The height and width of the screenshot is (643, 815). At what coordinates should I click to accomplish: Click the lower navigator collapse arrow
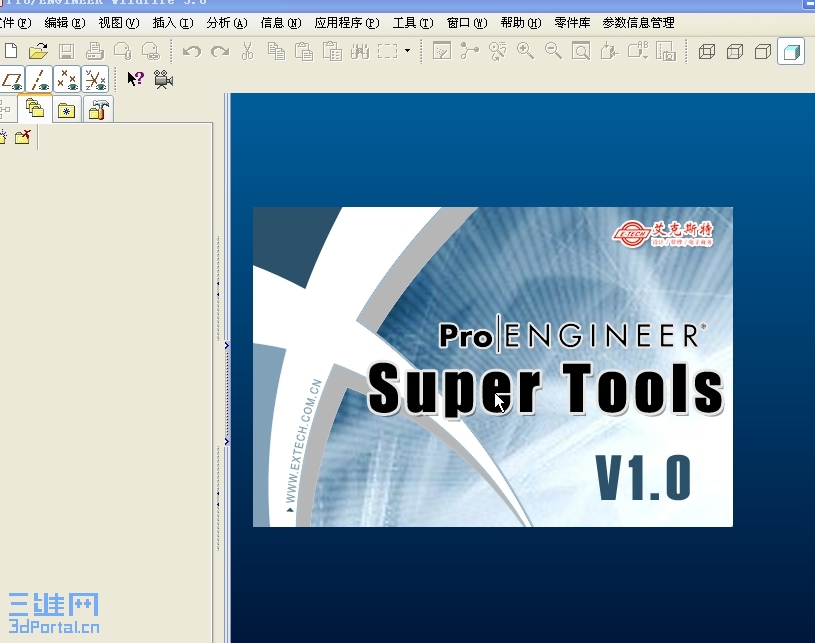pyautogui.click(x=227, y=442)
